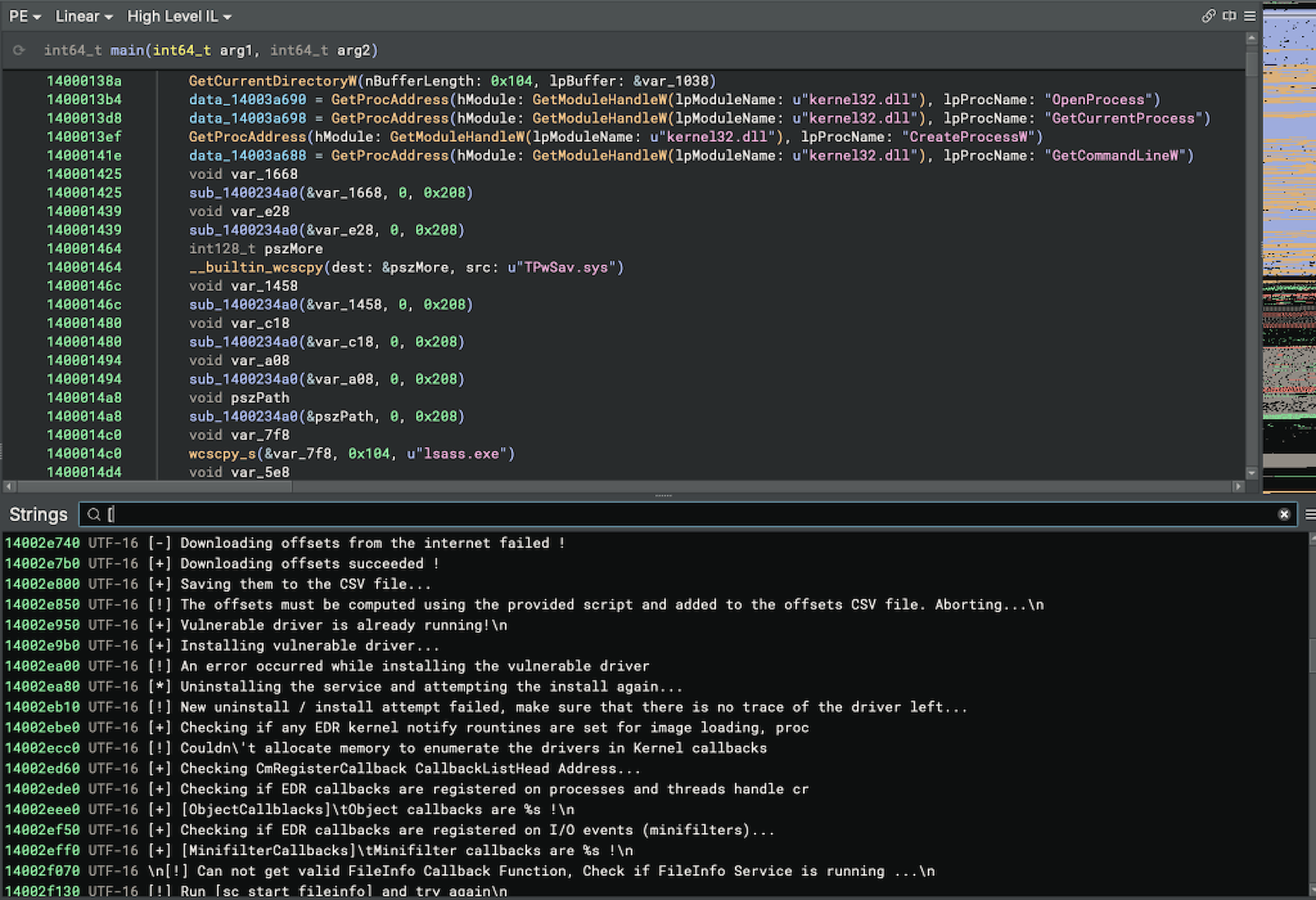The image size is (1316, 900).
Task: Open the High Level IL dropdown
Action: coord(179,17)
